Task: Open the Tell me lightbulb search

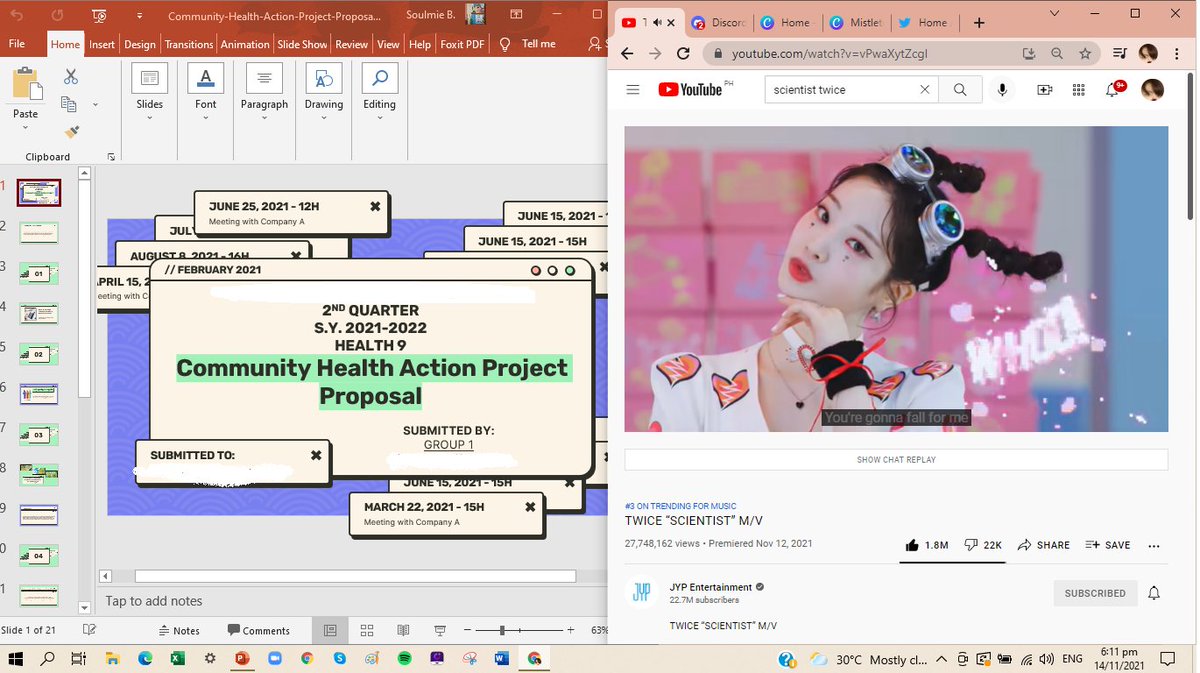Action: (x=505, y=44)
